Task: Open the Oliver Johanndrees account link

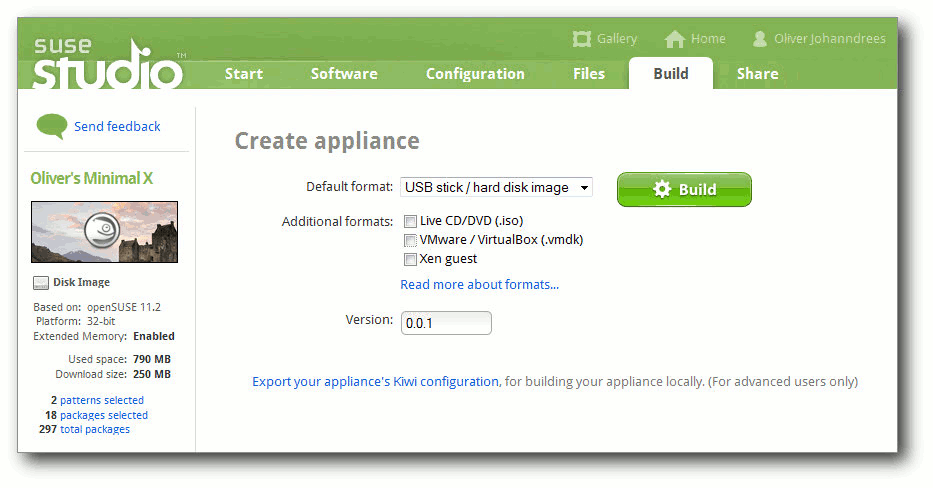Action: point(829,39)
